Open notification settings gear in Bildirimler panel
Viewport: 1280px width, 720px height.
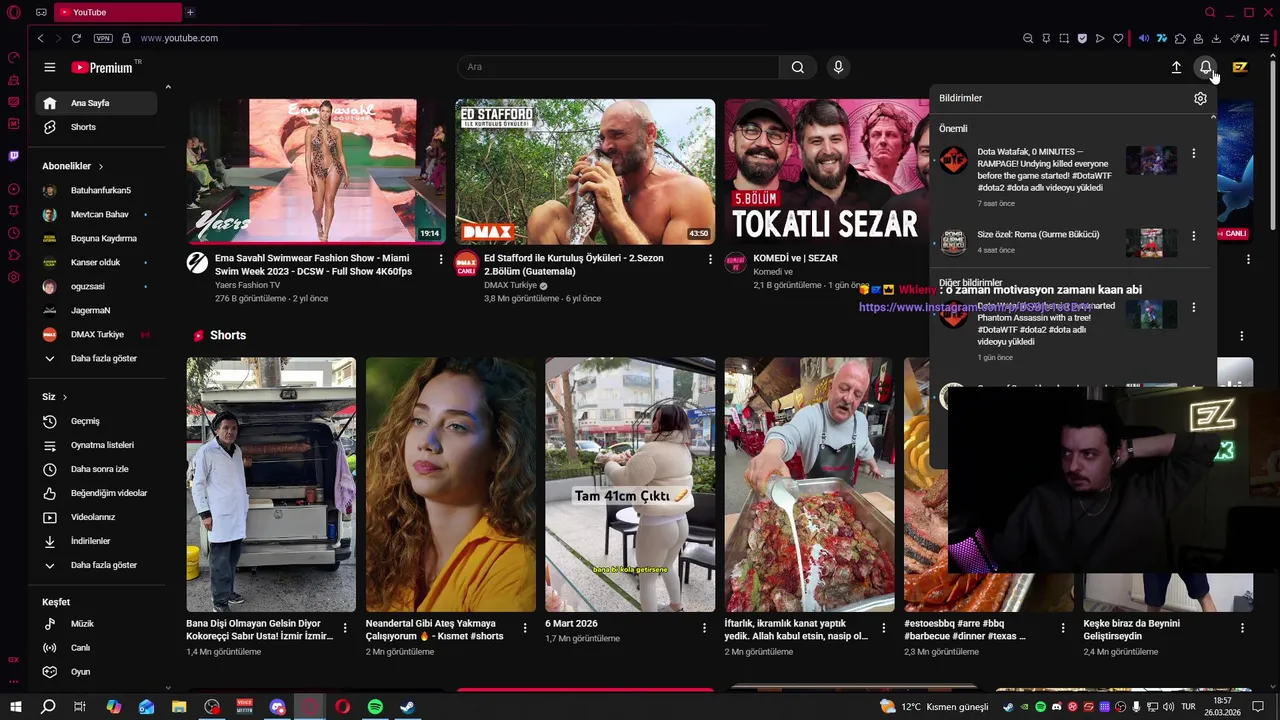1200,98
